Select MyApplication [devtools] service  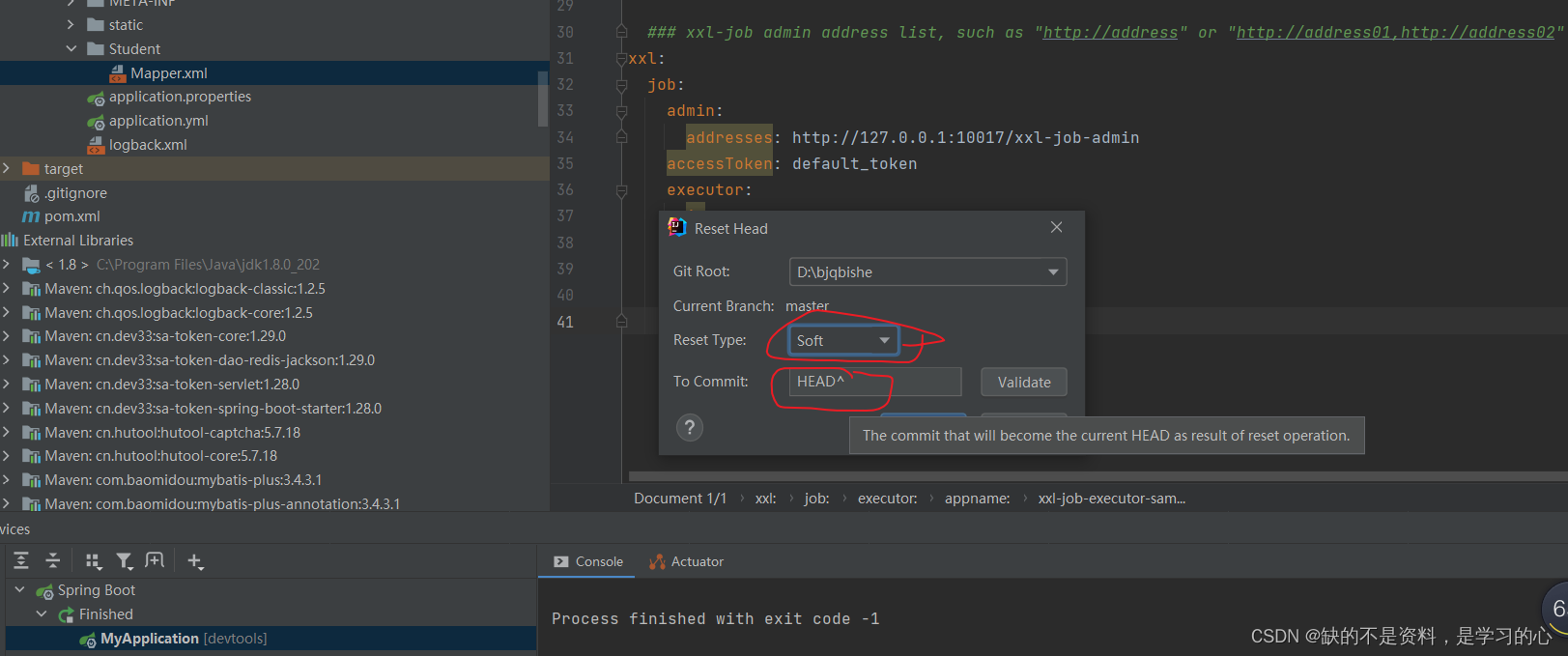coord(184,639)
